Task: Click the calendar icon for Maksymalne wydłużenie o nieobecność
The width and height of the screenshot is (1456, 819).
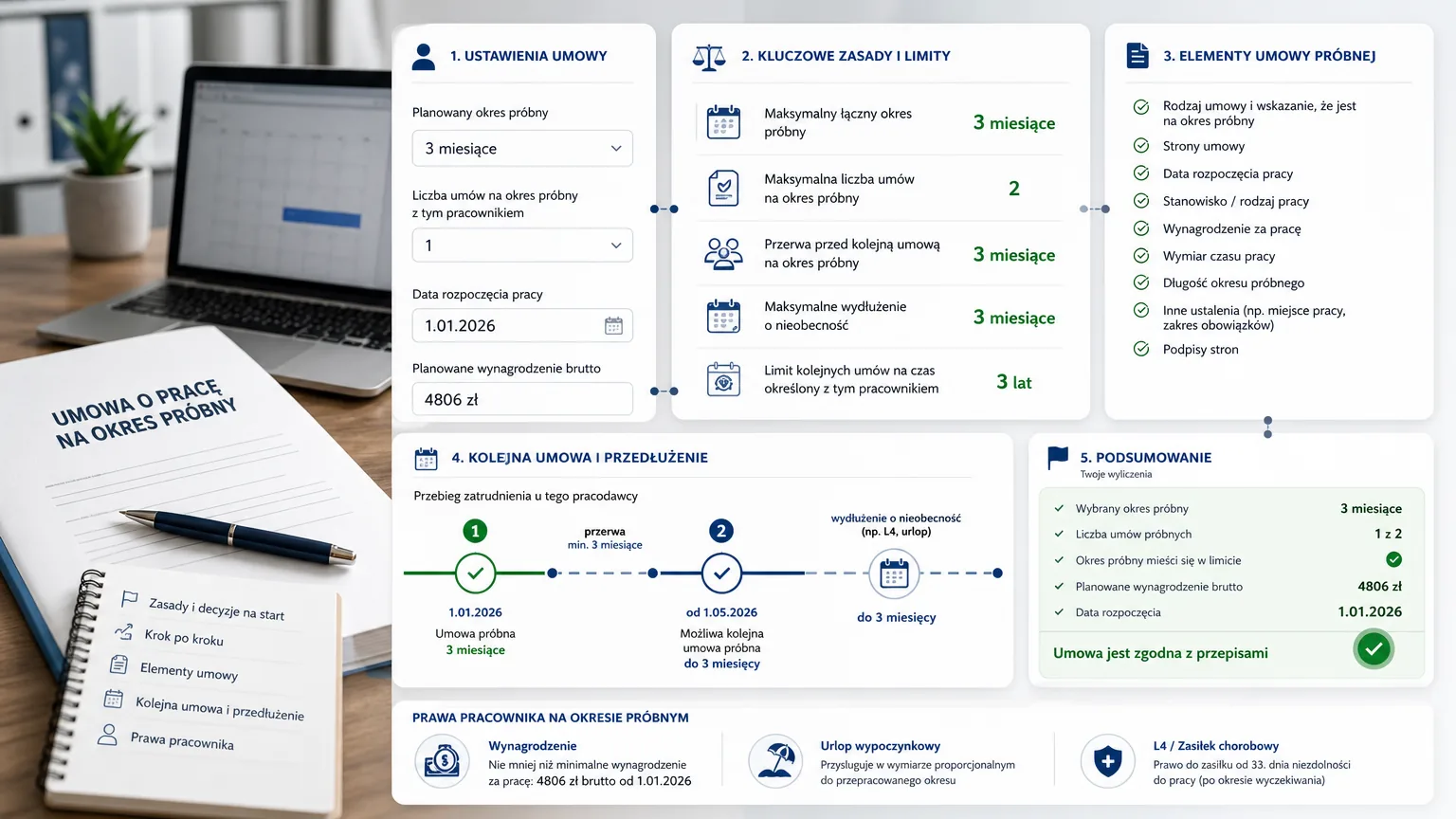Action: [723, 316]
